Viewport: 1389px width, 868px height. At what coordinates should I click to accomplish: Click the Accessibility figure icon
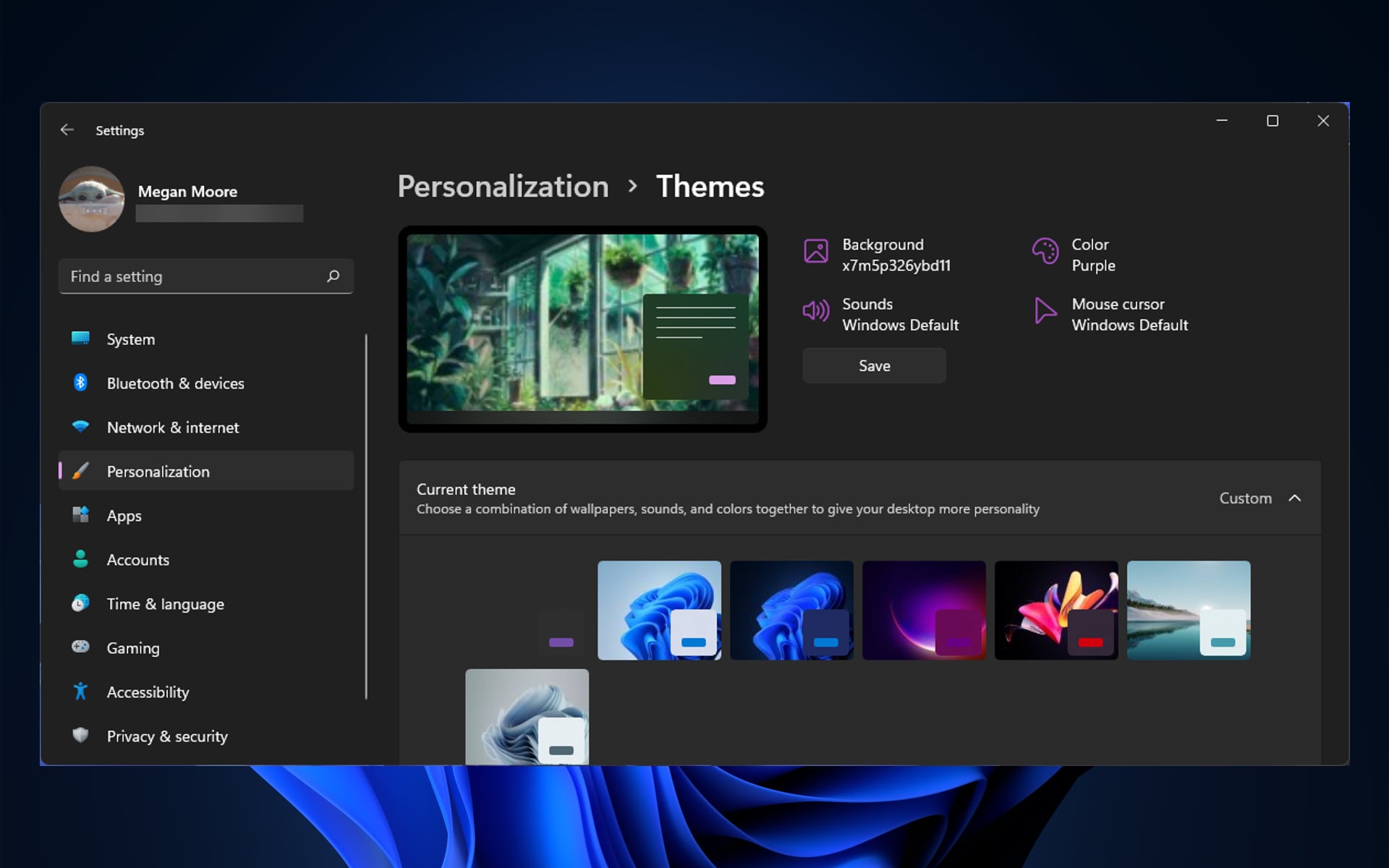point(80,692)
